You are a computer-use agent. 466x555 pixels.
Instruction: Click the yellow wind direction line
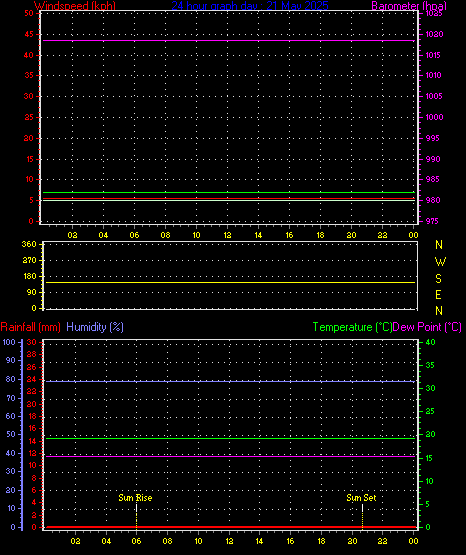pyautogui.click(x=230, y=282)
